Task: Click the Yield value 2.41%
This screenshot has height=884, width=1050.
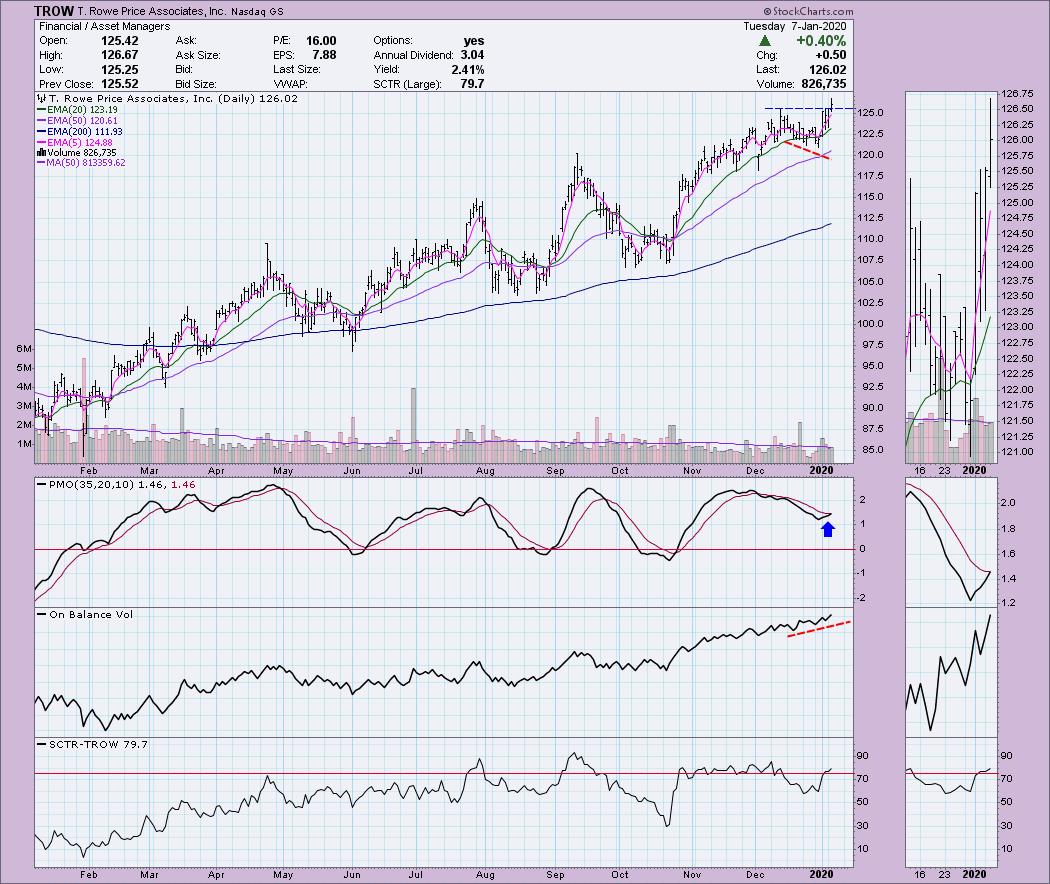Action: tap(467, 70)
